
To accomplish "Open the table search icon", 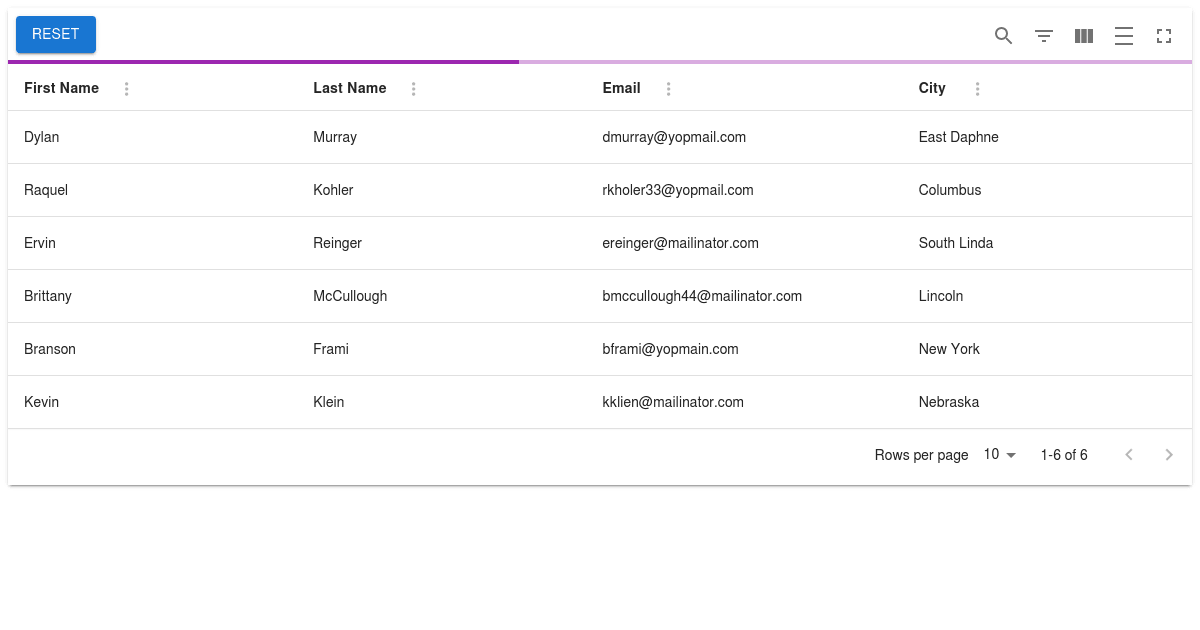I will pos(1003,36).
